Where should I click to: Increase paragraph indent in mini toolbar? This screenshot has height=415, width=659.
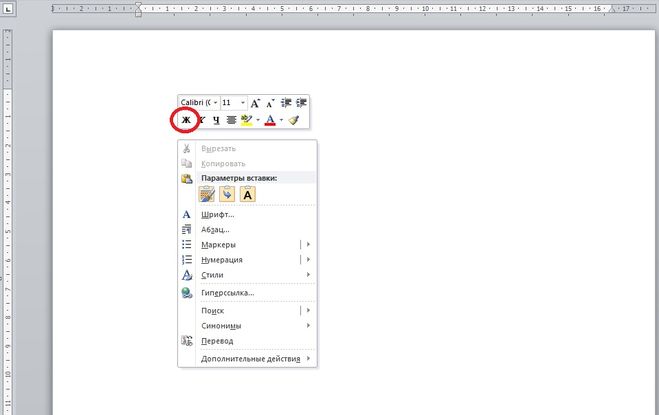pyautogui.click(x=301, y=103)
